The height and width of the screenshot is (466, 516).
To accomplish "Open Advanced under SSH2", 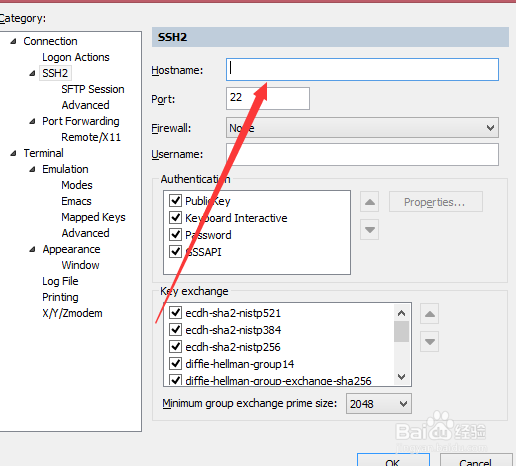I will (x=85, y=105).
